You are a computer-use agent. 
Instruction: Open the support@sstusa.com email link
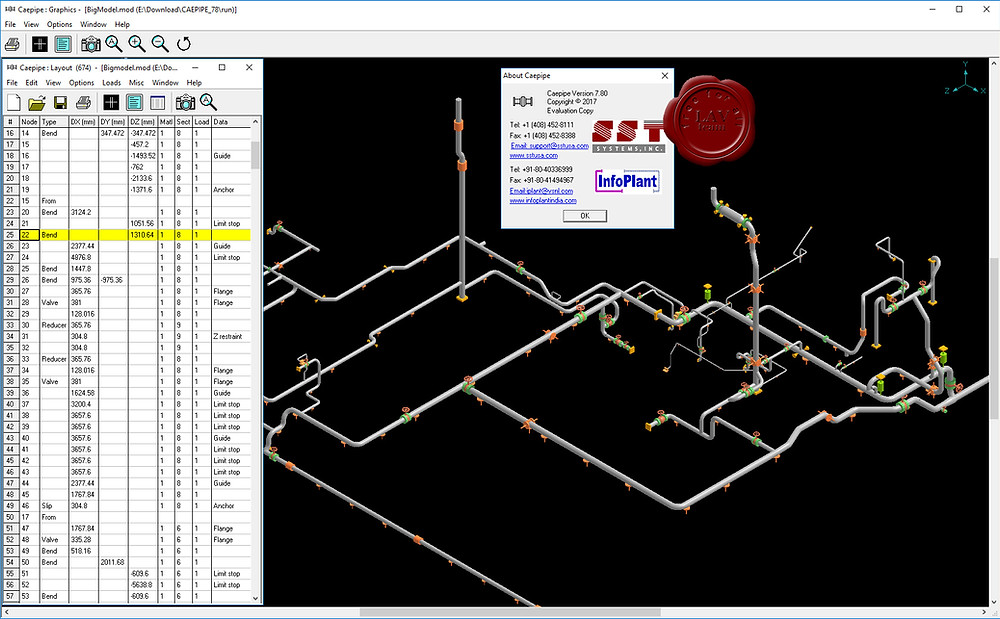click(549, 146)
